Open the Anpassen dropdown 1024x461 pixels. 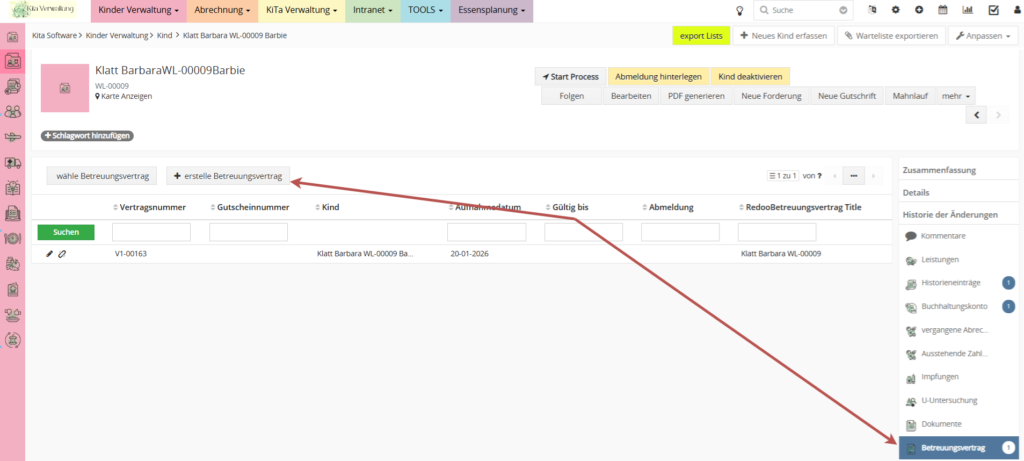[x=981, y=36]
